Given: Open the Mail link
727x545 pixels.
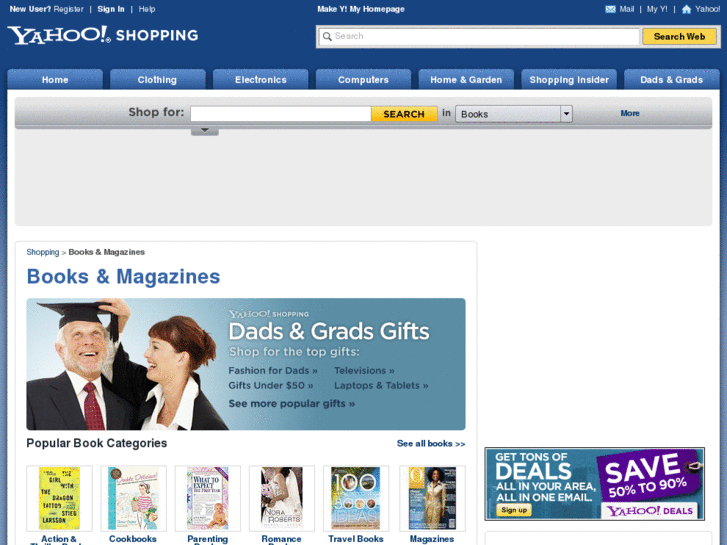Looking at the screenshot, I should (627, 9).
